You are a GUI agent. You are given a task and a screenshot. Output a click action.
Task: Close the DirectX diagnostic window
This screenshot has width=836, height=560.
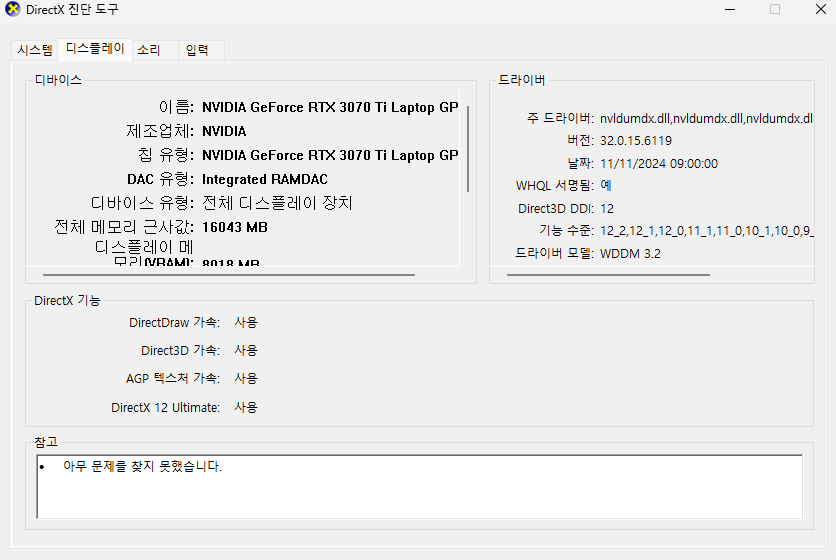click(821, 9)
